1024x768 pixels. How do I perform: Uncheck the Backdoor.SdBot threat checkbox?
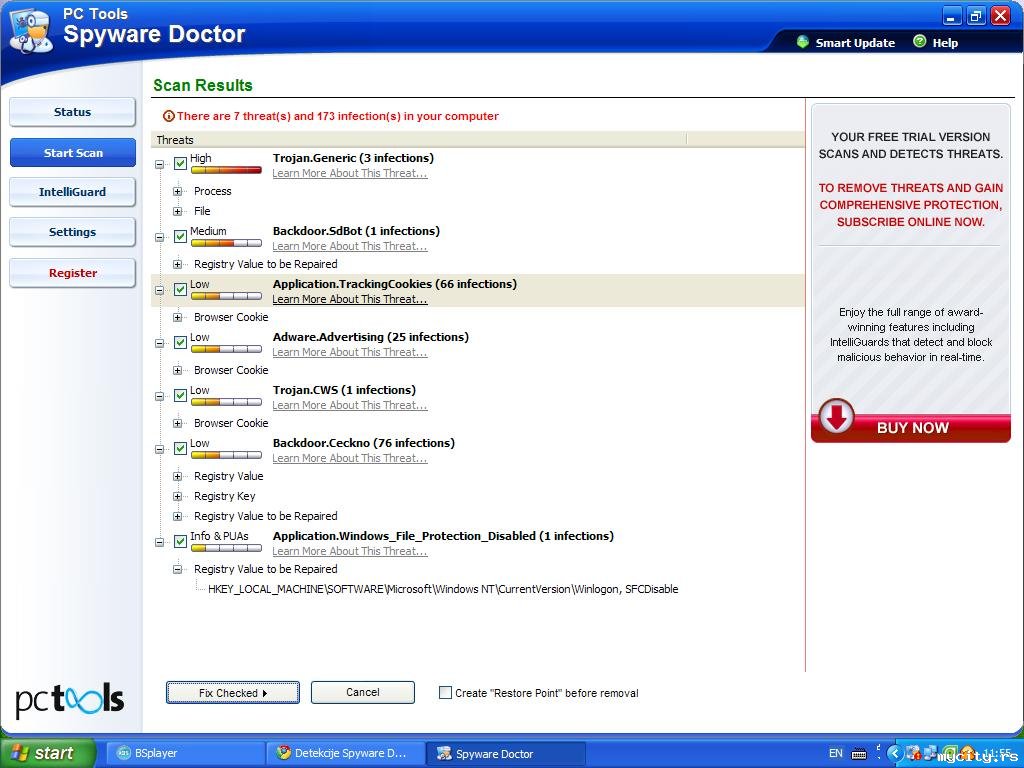coord(181,237)
